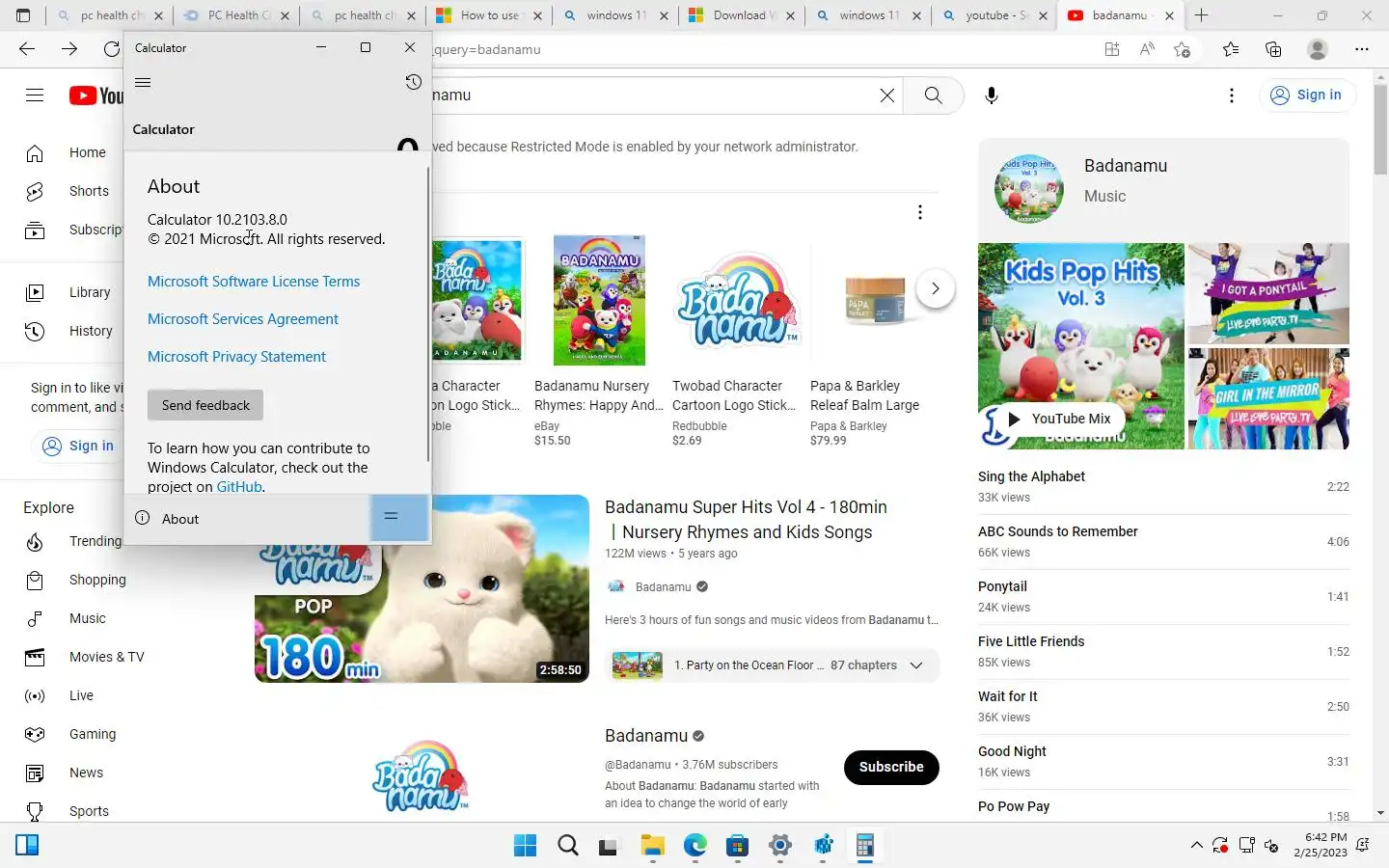The image size is (1389, 868).
Task: Subscribe to Badanamu channel
Action: [891, 767]
